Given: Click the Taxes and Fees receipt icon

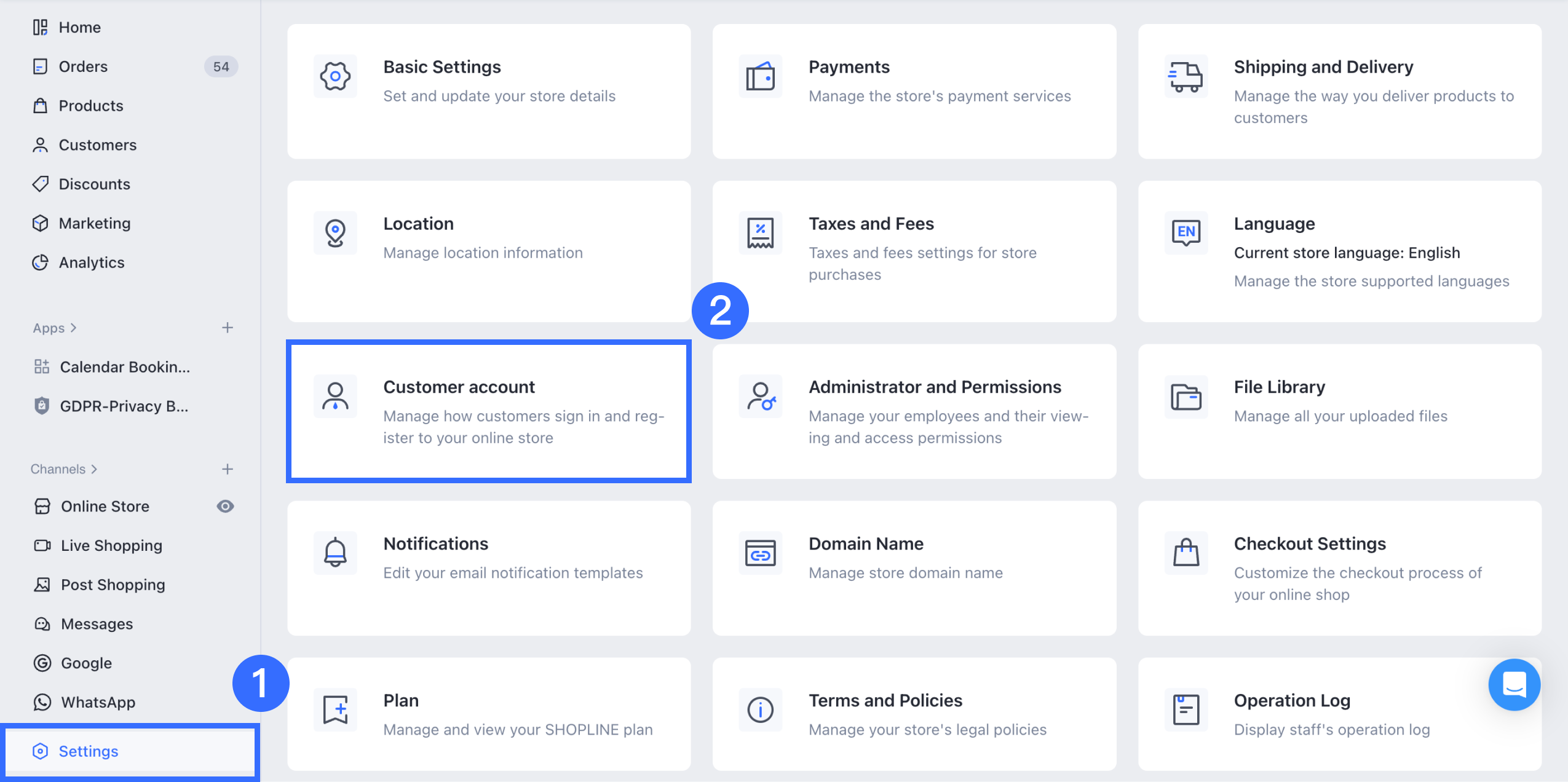Looking at the screenshot, I should (x=760, y=233).
